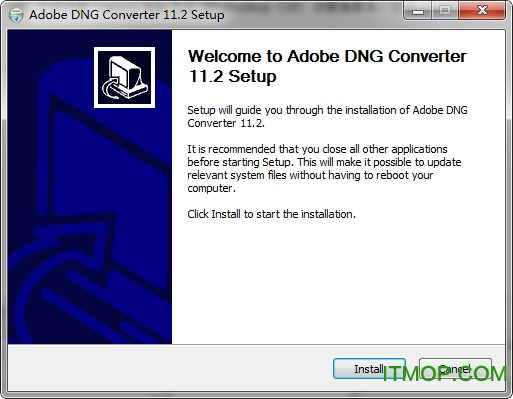Image resolution: width=513 pixels, height=399 pixels.
Task: Click the "It is recommended that you close" paragraph
Action: [x=324, y=168]
